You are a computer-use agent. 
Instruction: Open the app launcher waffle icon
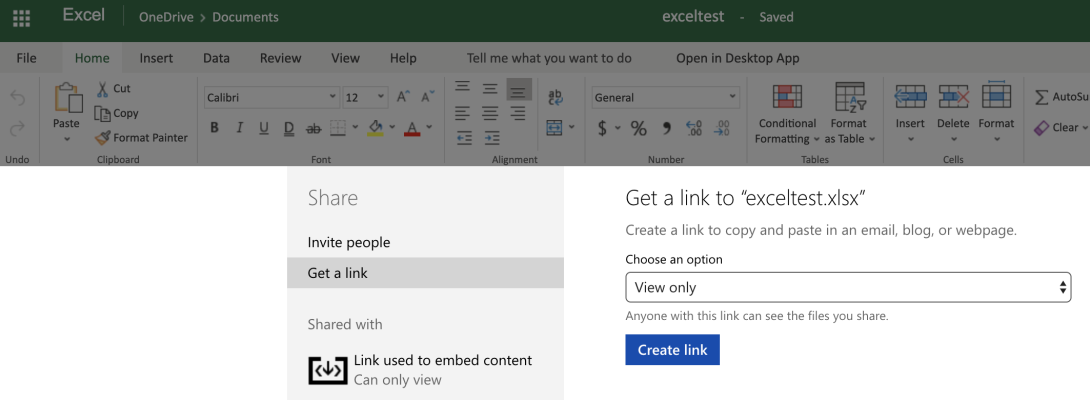(x=21, y=17)
